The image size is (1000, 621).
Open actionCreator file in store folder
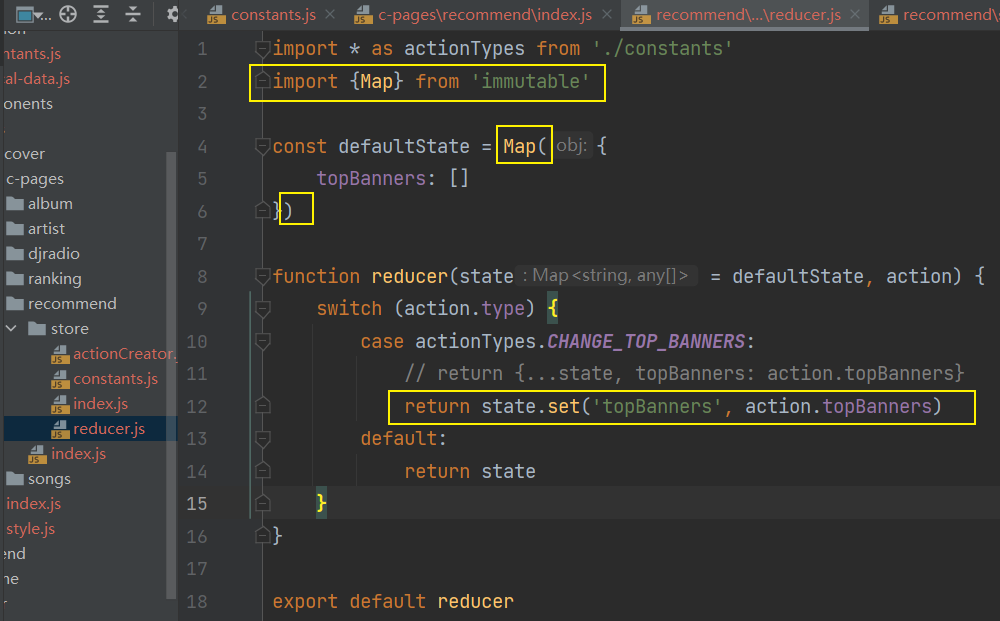[x=124, y=353]
